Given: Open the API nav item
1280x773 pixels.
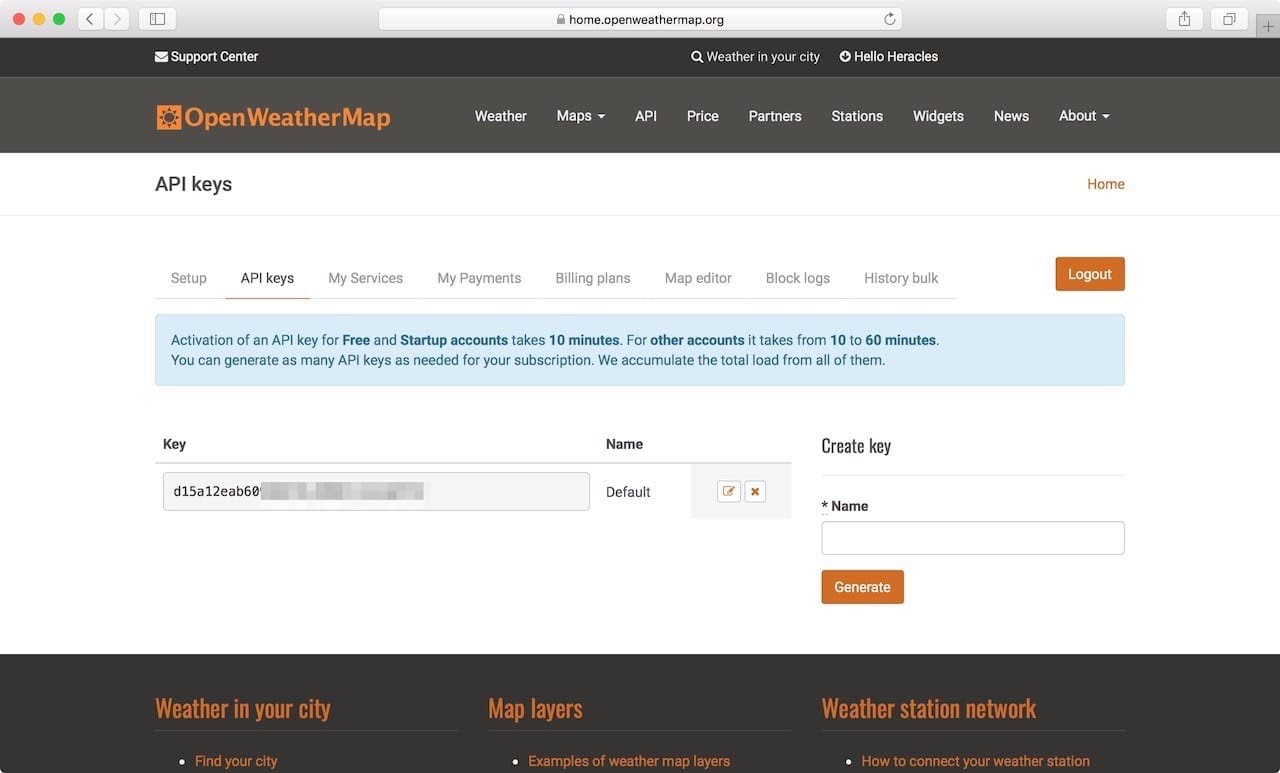Looking at the screenshot, I should click(x=646, y=116).
